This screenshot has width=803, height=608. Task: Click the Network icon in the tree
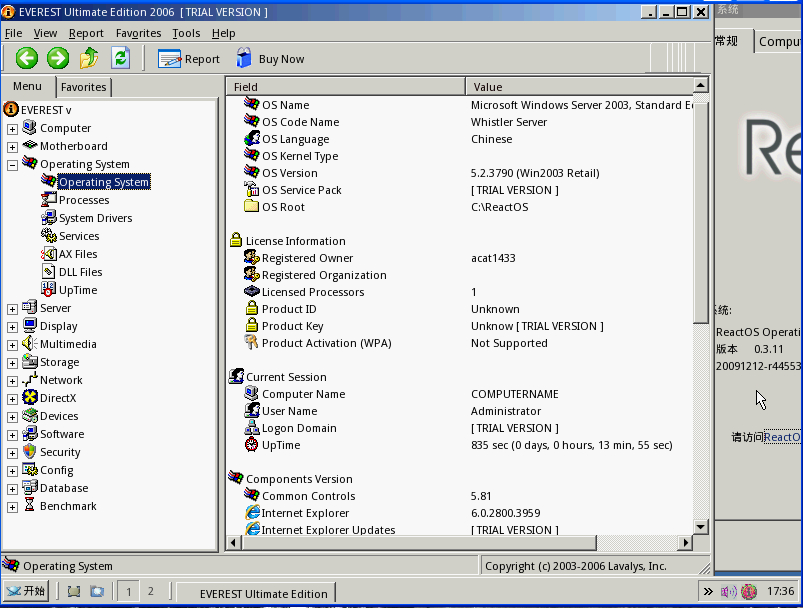point(30,380)
